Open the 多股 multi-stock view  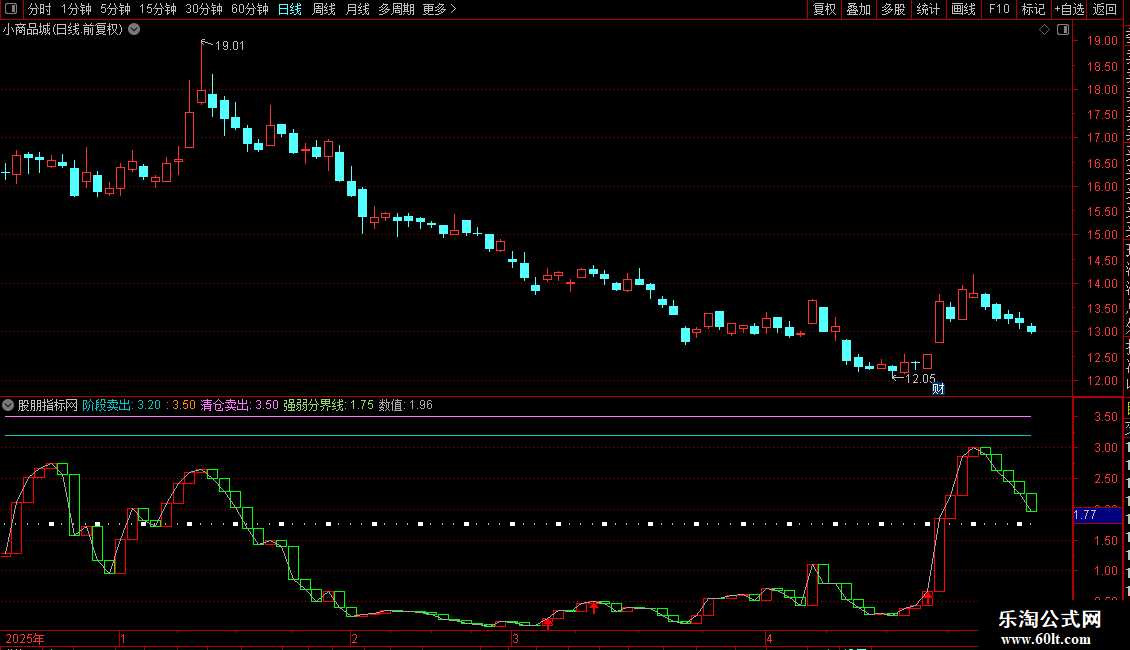coord(893,9)
